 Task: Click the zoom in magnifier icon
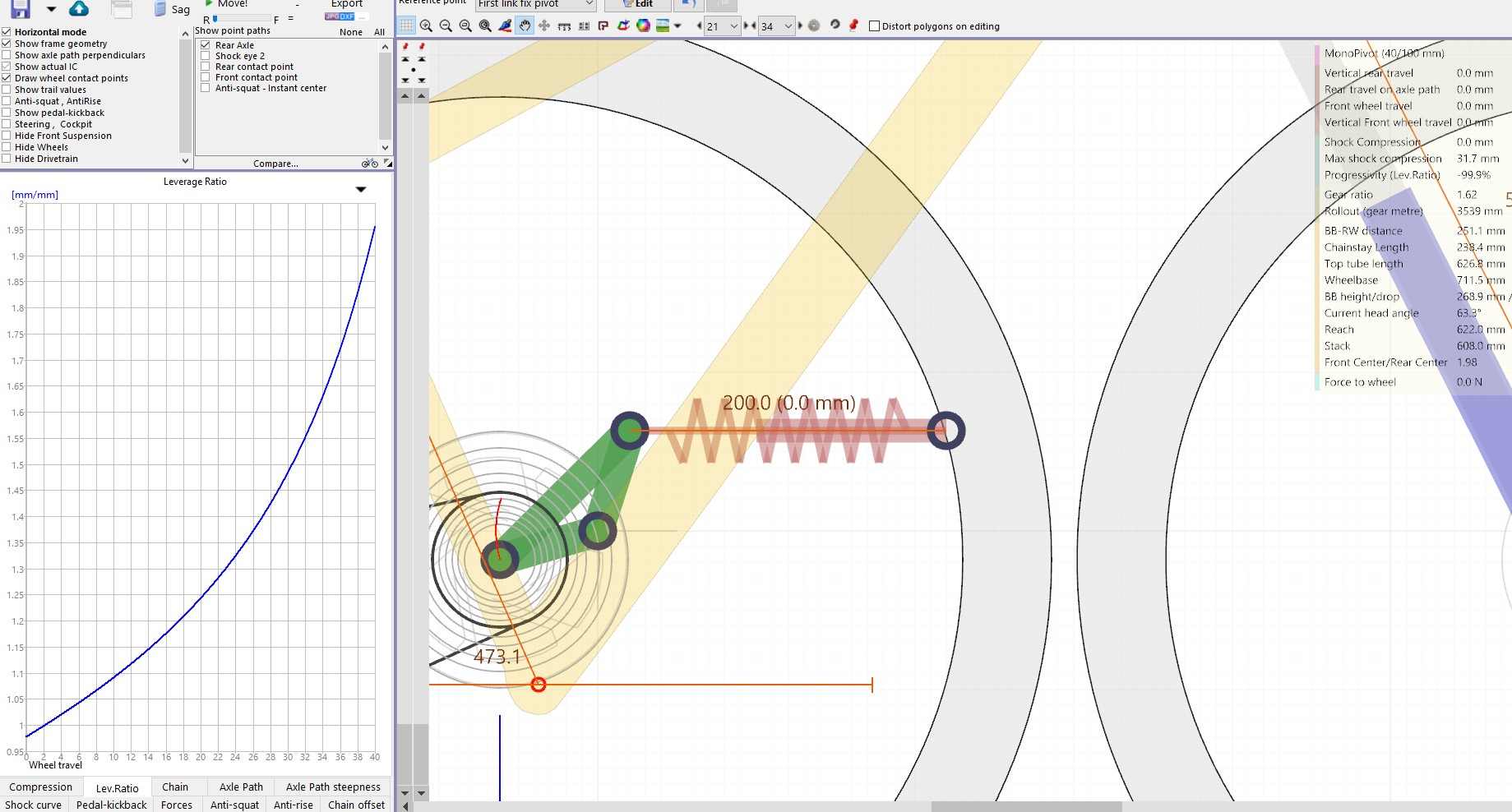(426, 25)
